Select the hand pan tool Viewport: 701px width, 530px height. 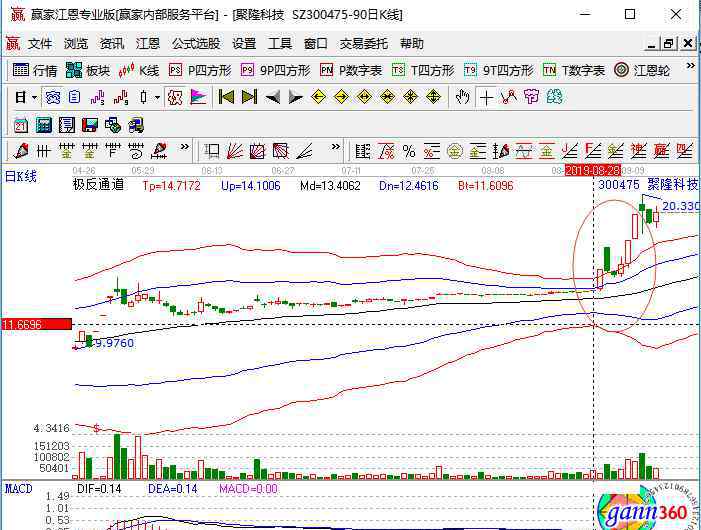(x=463, y=97)
